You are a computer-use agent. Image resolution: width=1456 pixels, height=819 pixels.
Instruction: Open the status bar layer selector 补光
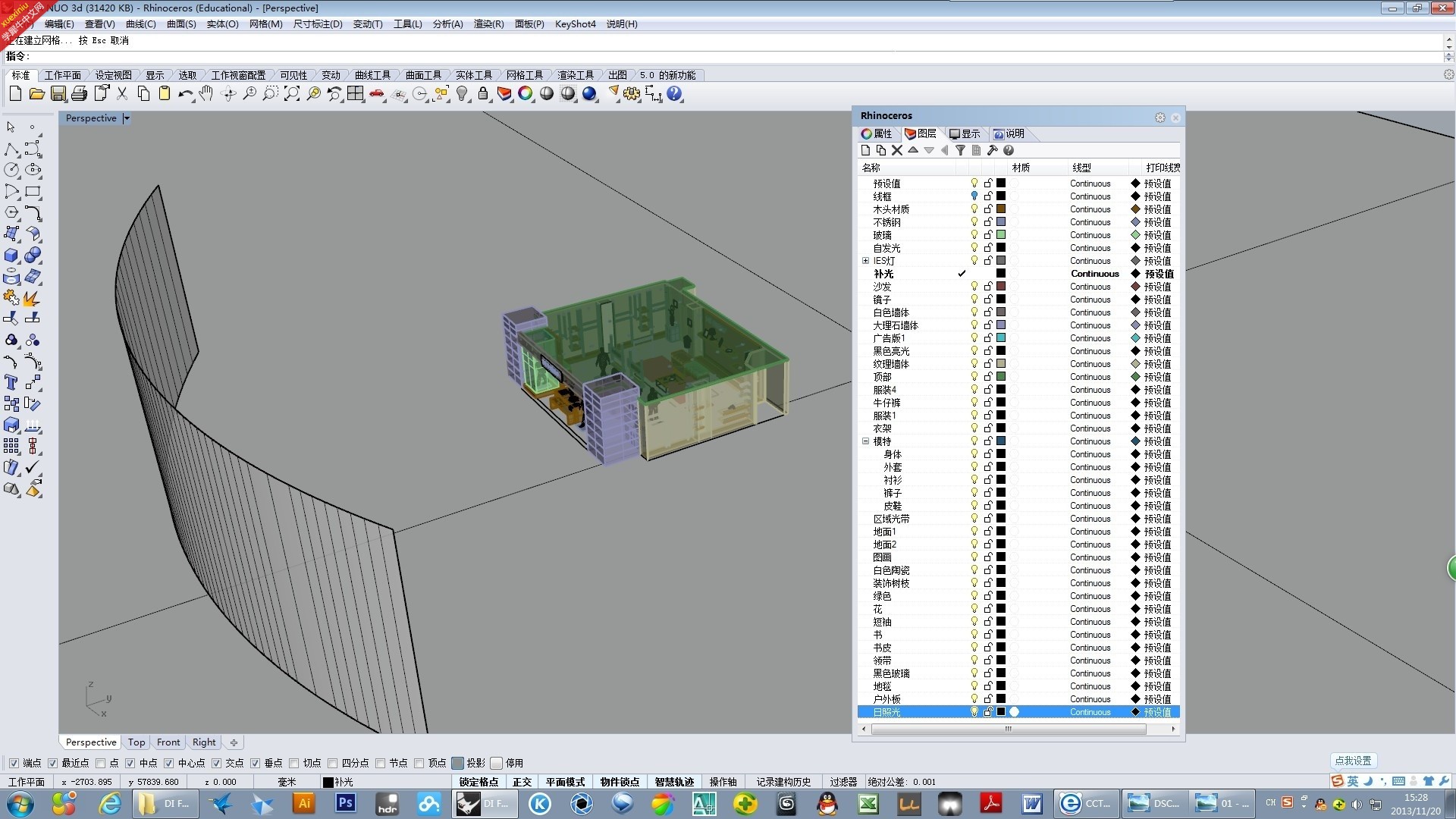click(x=338, y=782)
